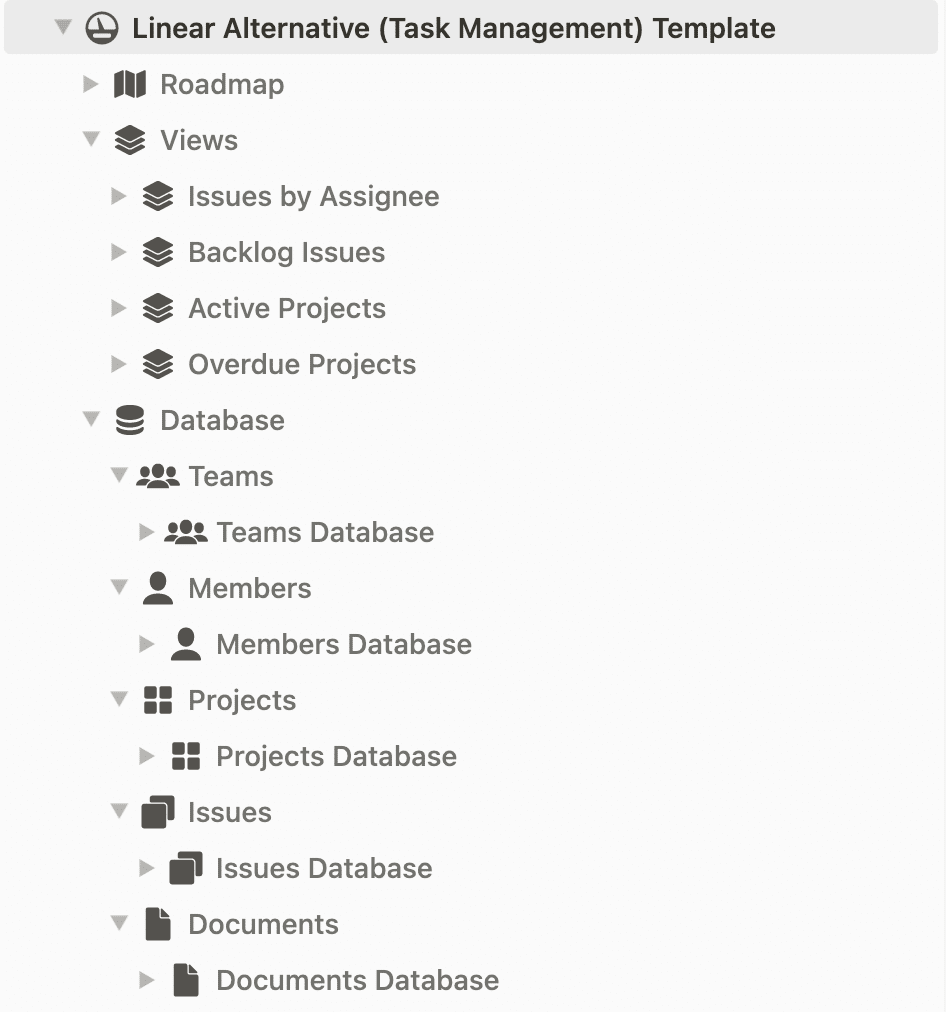
Task: Collapse the Database section
Action: pos(91,419)
